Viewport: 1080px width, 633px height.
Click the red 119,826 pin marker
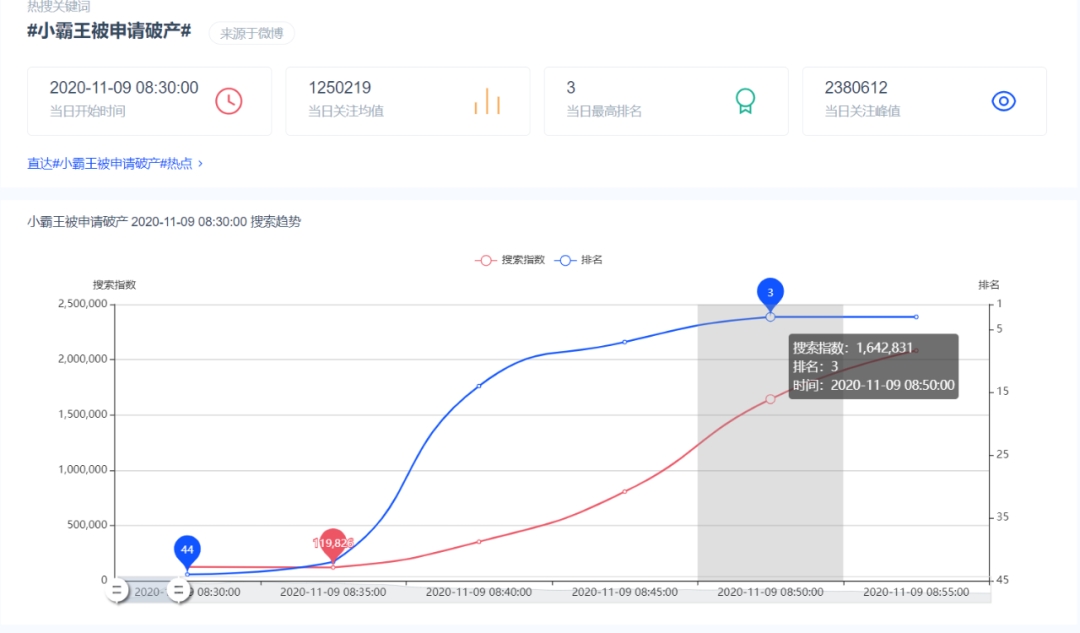click(x=333, y=543)
